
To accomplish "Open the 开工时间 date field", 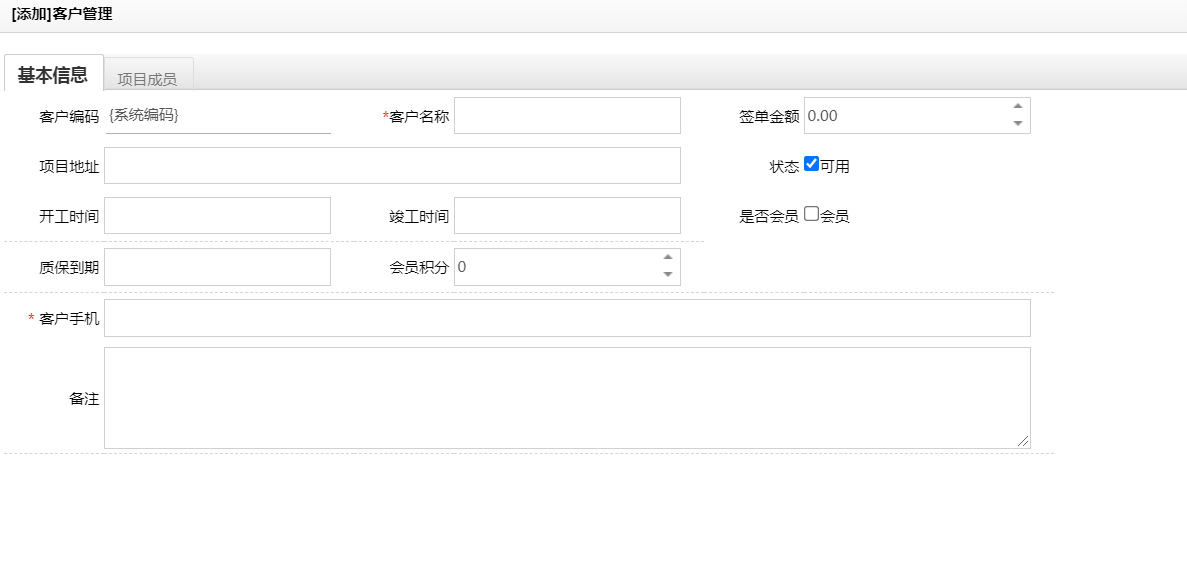I will point(217,216).
